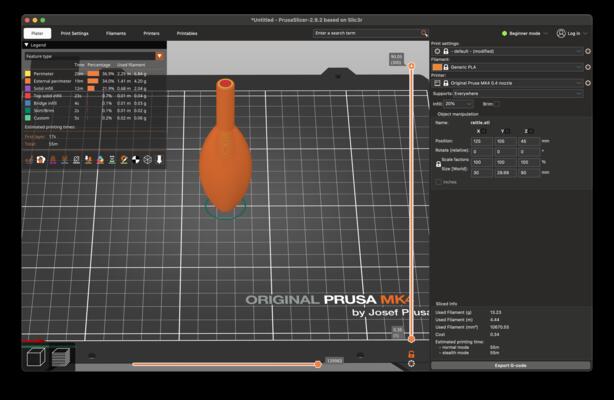Image resolution: width=614 pixels, height=400 pixels.
Task: Switch to sliced layers preview icon
Action: click(61, 357)
